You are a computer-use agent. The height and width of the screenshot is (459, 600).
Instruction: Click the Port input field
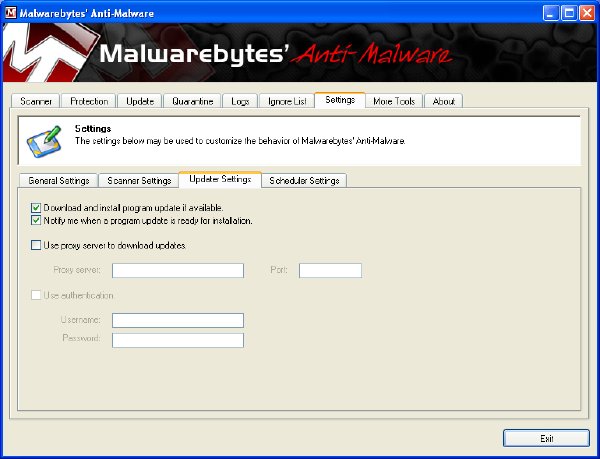(330, 270)
